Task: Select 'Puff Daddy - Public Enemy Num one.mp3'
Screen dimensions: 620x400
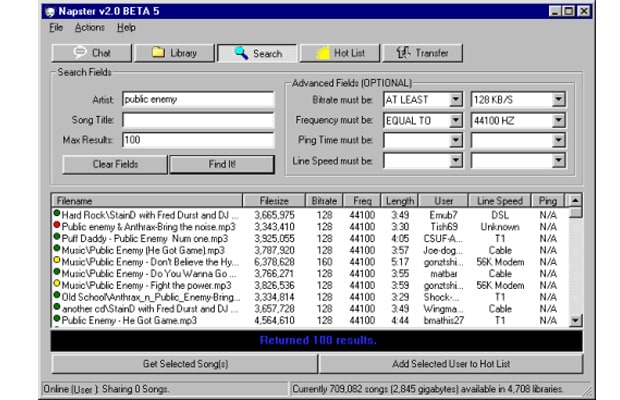Action: pyautogui.click(x=145, y=239)
